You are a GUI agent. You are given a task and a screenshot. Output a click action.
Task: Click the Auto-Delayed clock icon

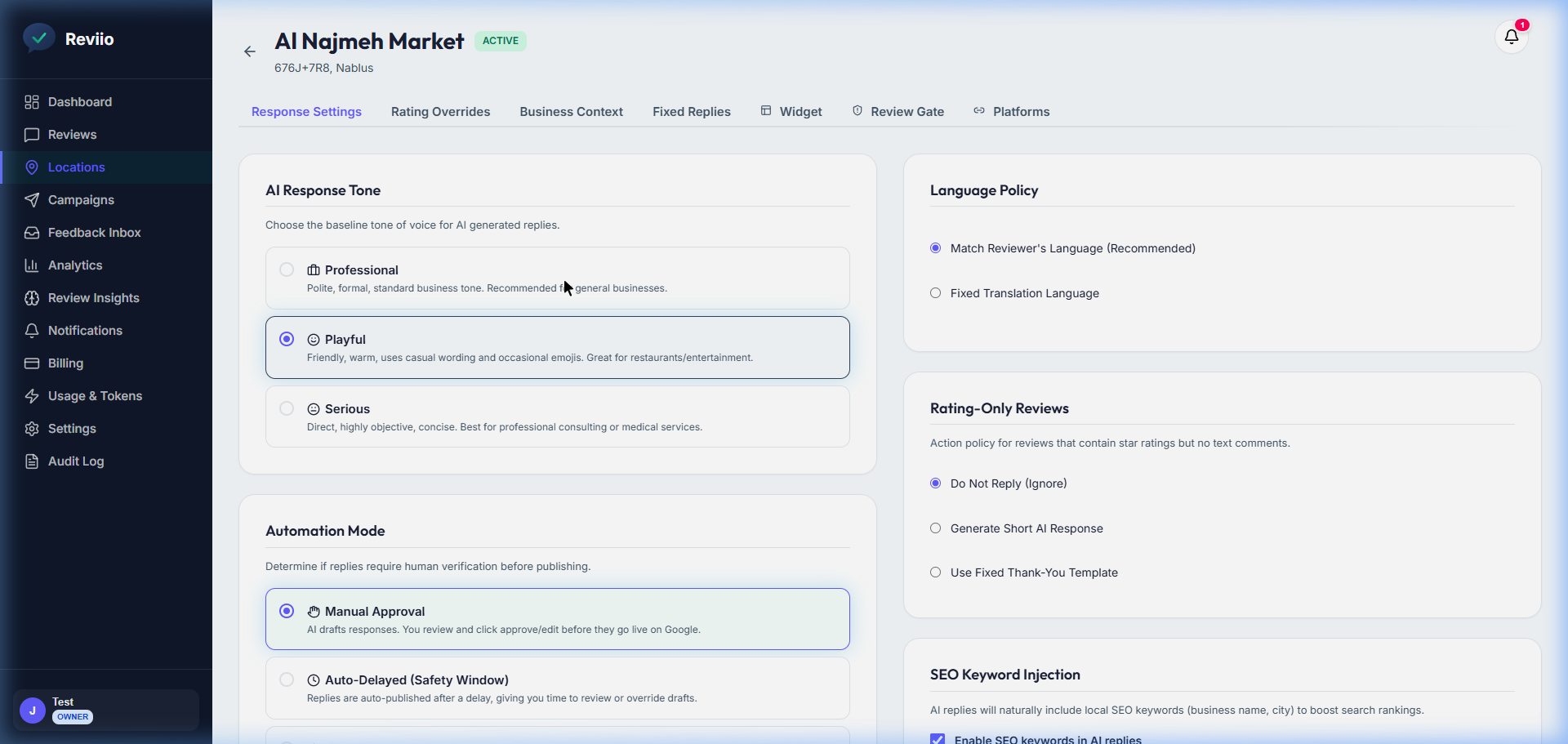(x=314, y=680)
